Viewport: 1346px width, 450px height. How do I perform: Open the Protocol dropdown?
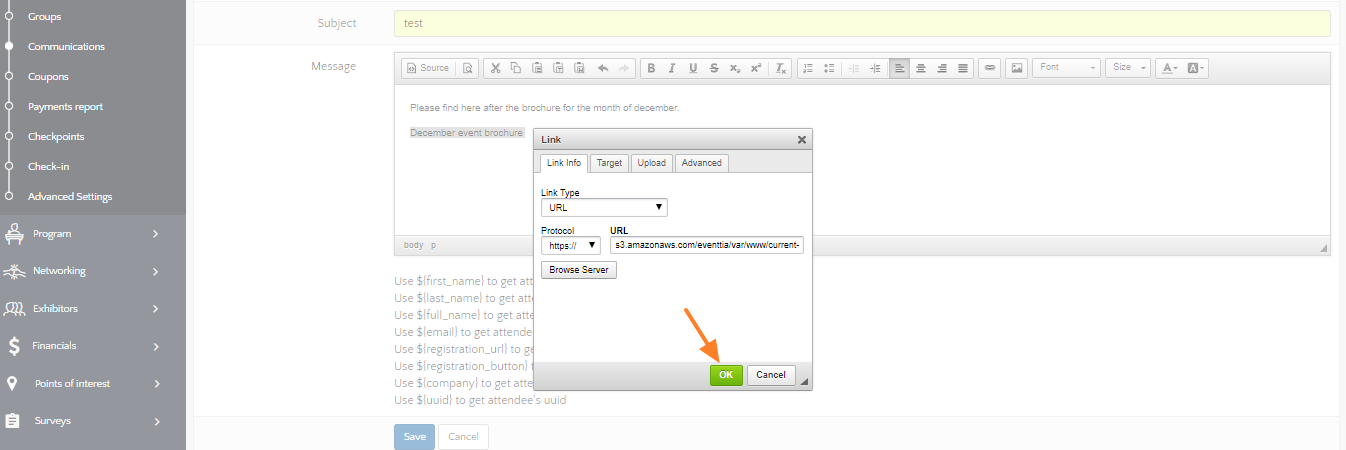(570, 245)
